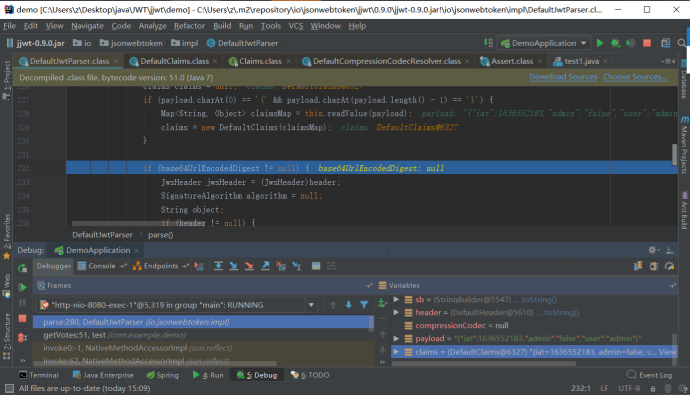Click the Download Sources link
The image size is (690, 395).
point(563,77)
